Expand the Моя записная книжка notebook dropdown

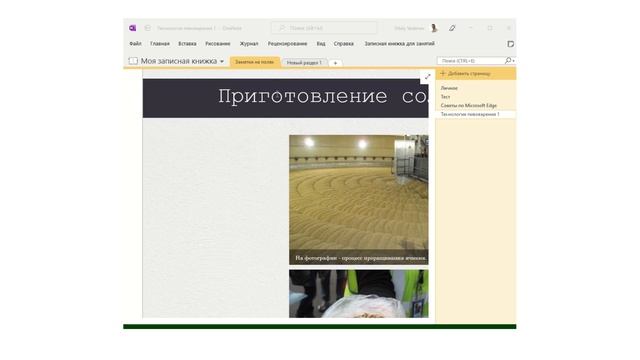tap(222, 61)
